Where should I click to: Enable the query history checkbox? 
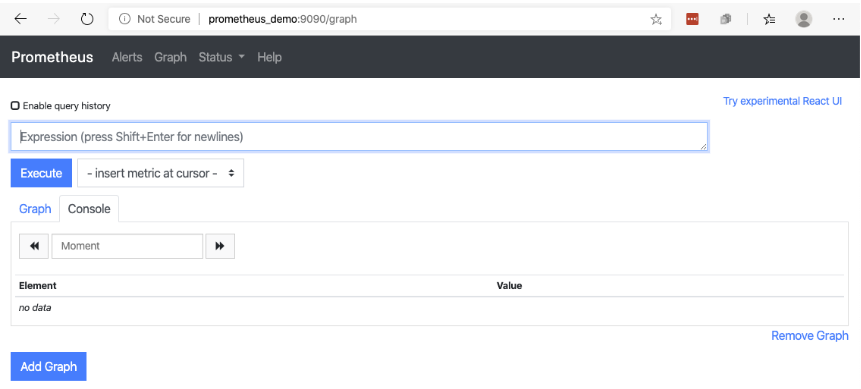(x=15, y=105)
